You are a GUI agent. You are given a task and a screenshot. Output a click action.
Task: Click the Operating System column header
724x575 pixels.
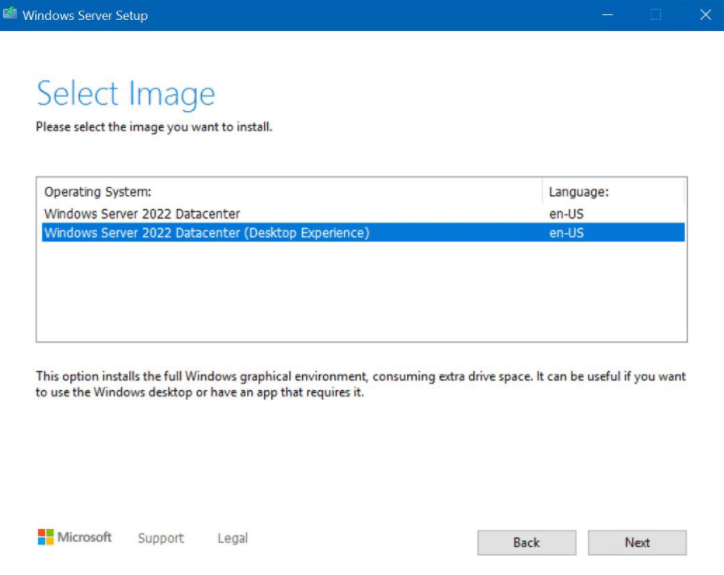(x=98, y=191)
